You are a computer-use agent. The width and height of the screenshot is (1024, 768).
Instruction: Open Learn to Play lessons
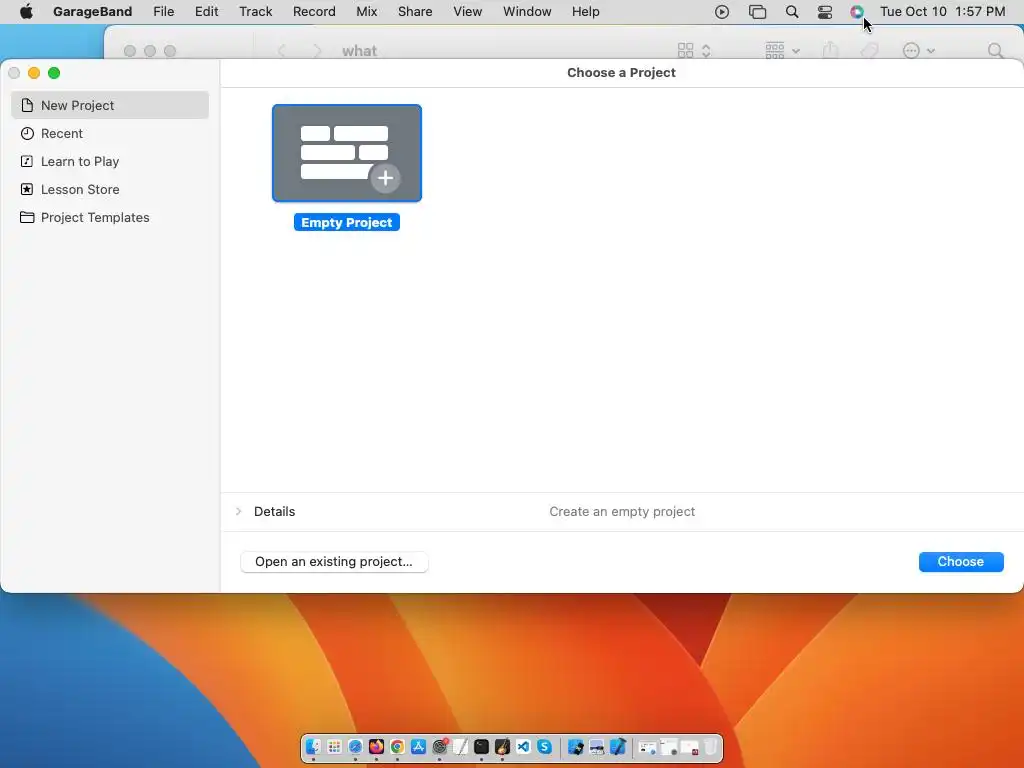(x=110, y=161)
